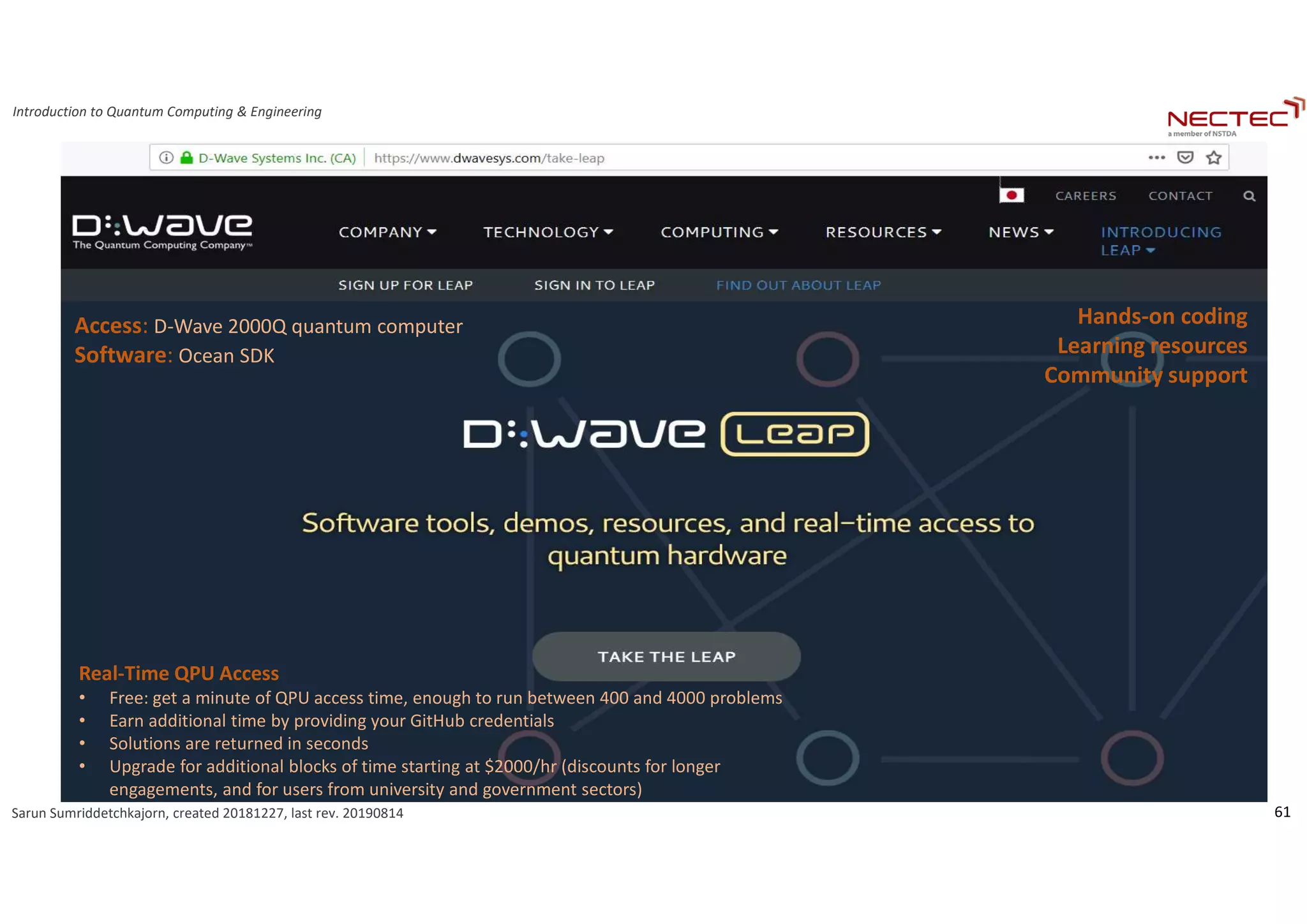Select FIND OUT ABOUT LEAP submenu item

click(x=798, y=285)
